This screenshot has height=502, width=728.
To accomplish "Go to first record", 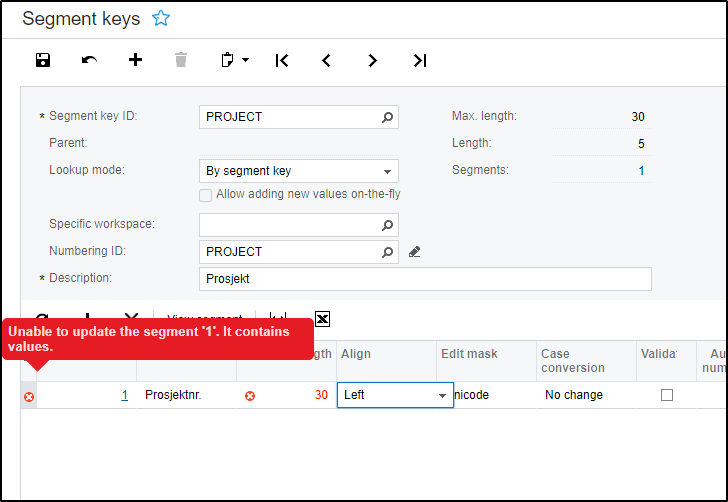I will point(282,61).
